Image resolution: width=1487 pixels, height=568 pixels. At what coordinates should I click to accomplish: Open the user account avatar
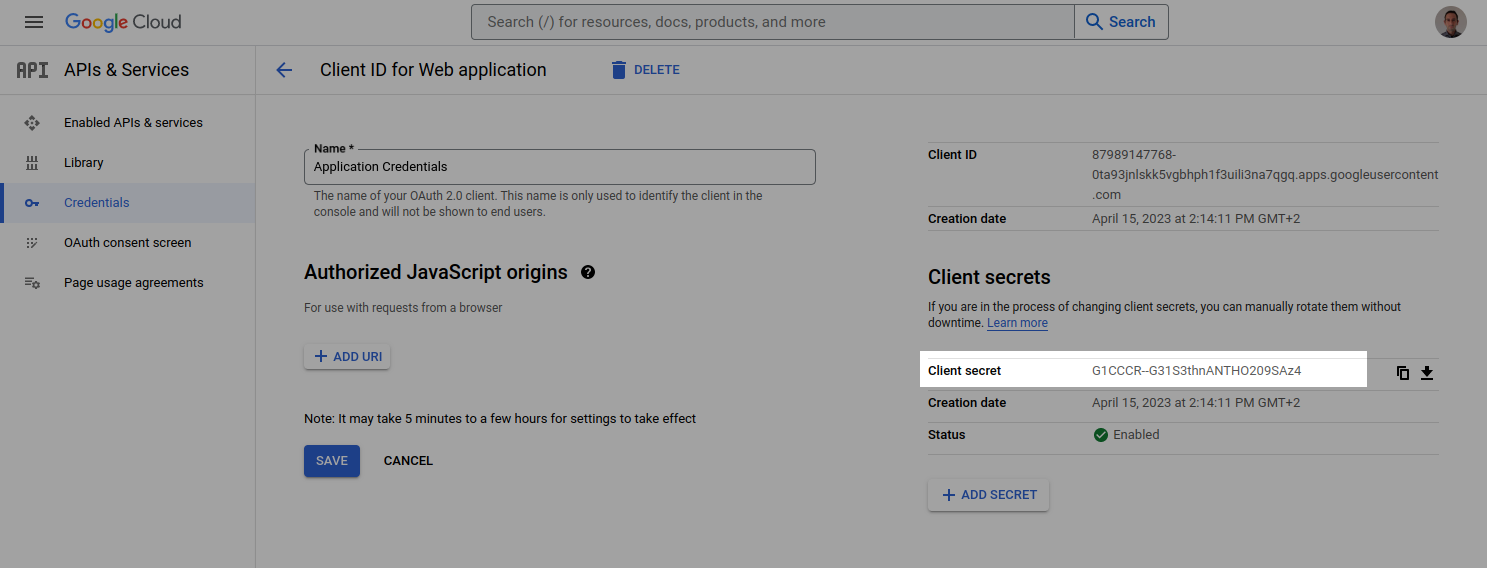click(x=1450, y=22)
